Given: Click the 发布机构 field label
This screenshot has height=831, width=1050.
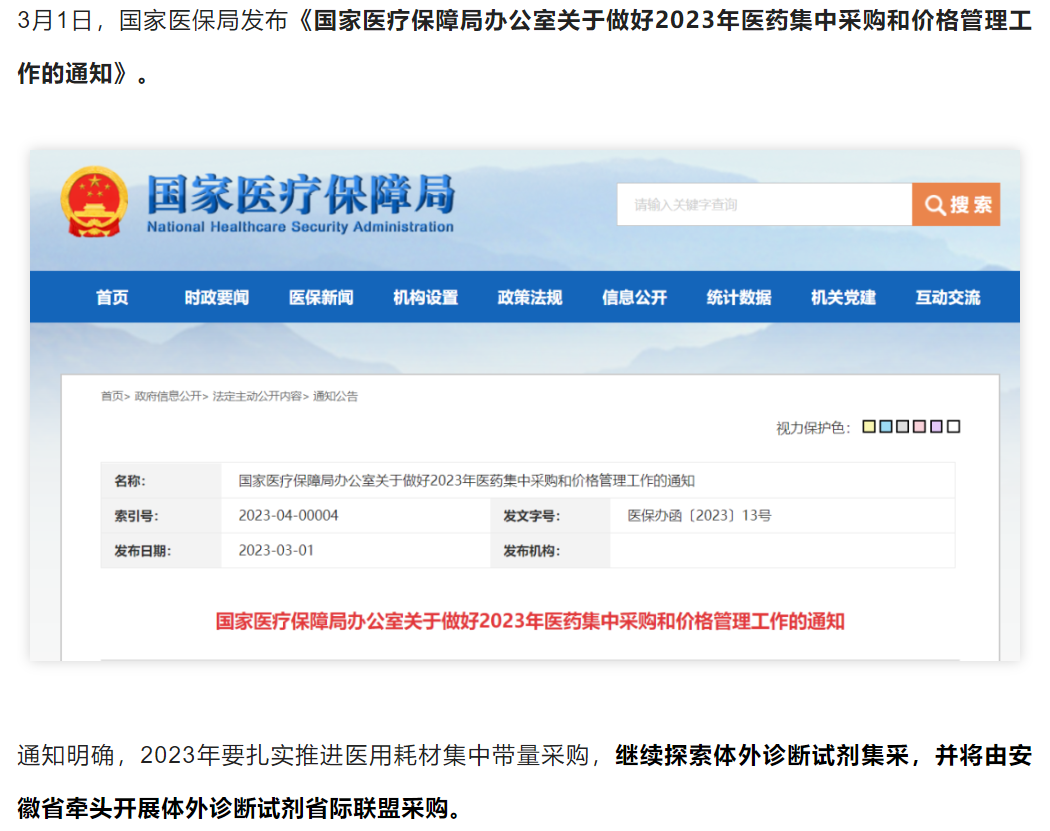Looking at the screenshot, I should tap(532, 551).
